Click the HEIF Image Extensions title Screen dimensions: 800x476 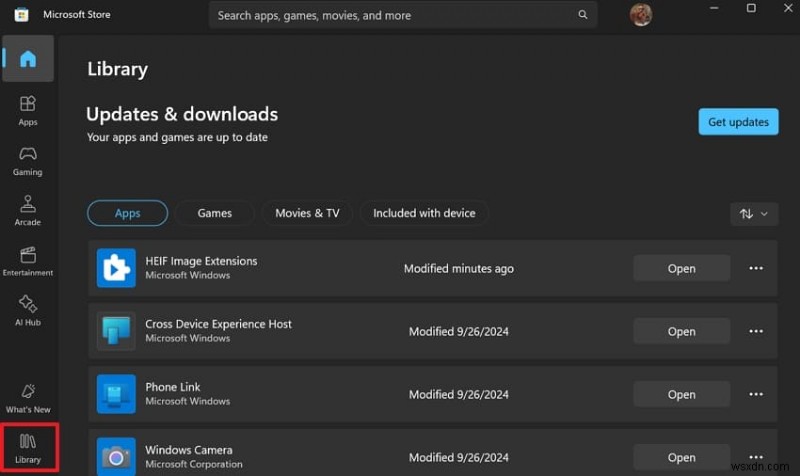click(201, 261)
